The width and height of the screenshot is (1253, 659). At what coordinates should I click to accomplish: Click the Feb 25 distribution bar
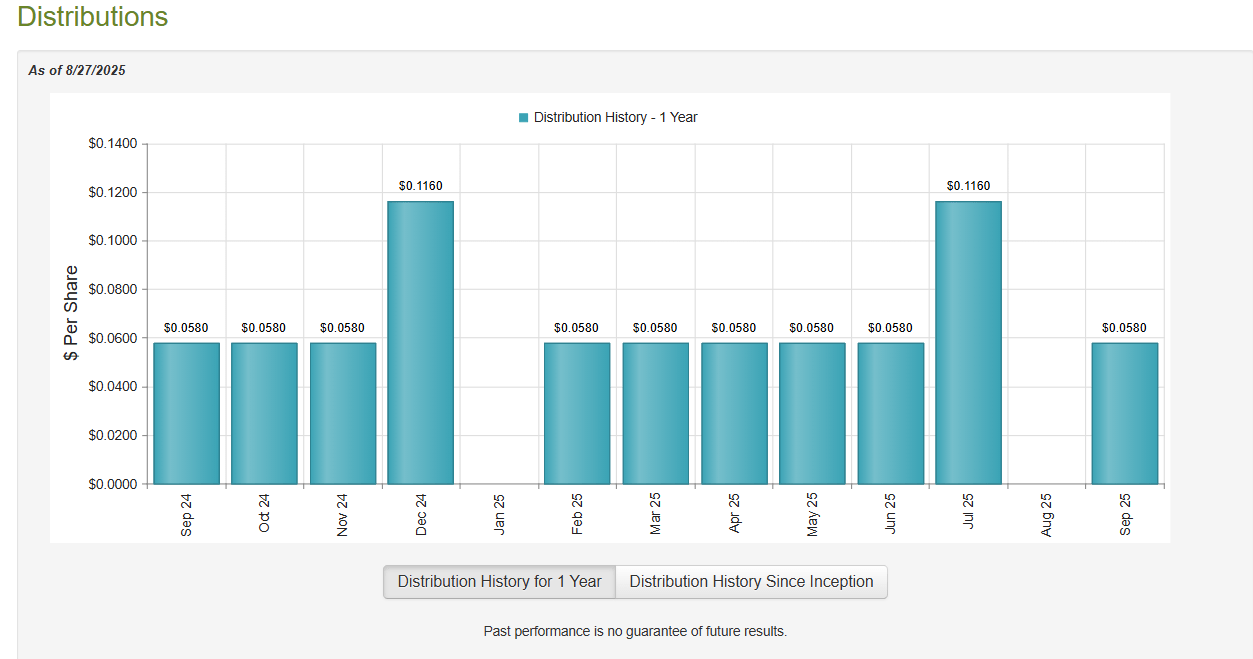(577, 413)
